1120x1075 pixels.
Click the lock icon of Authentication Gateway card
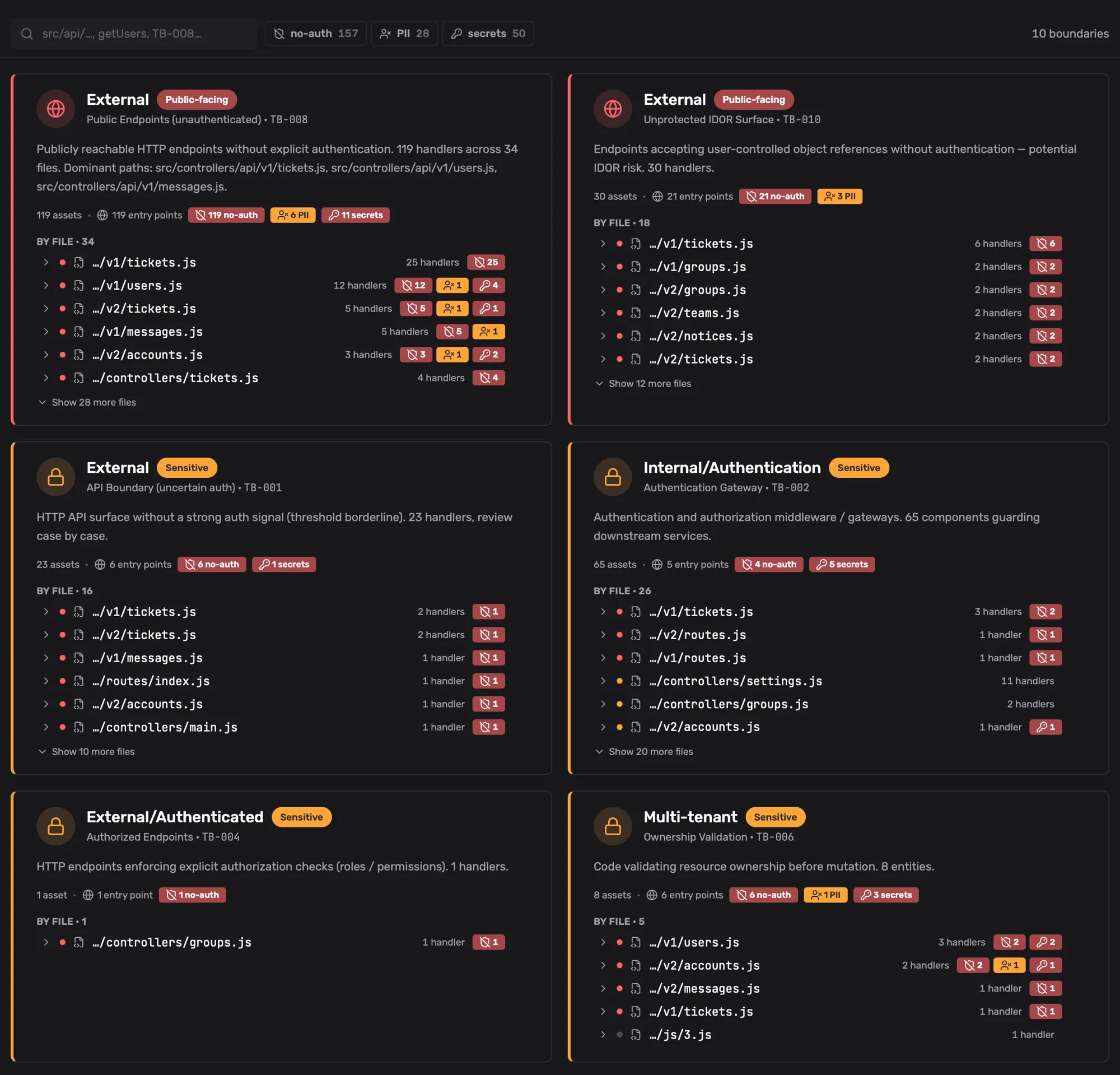(x=613, y=477)
